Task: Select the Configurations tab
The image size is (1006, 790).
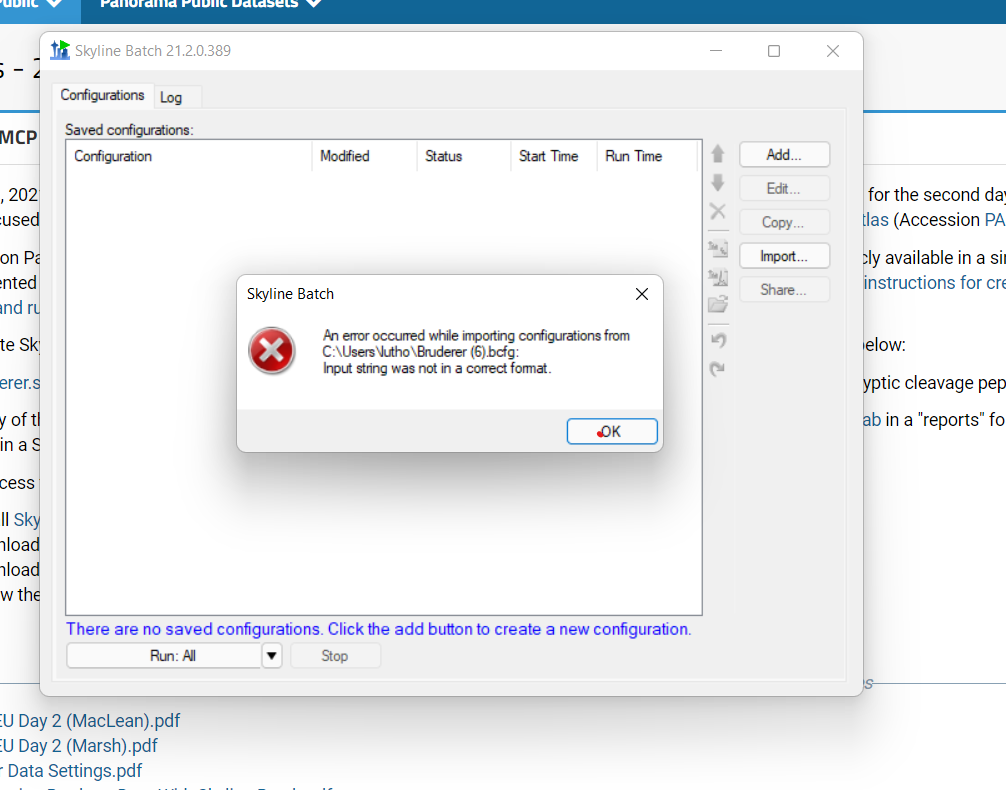Action: [102, 95]
